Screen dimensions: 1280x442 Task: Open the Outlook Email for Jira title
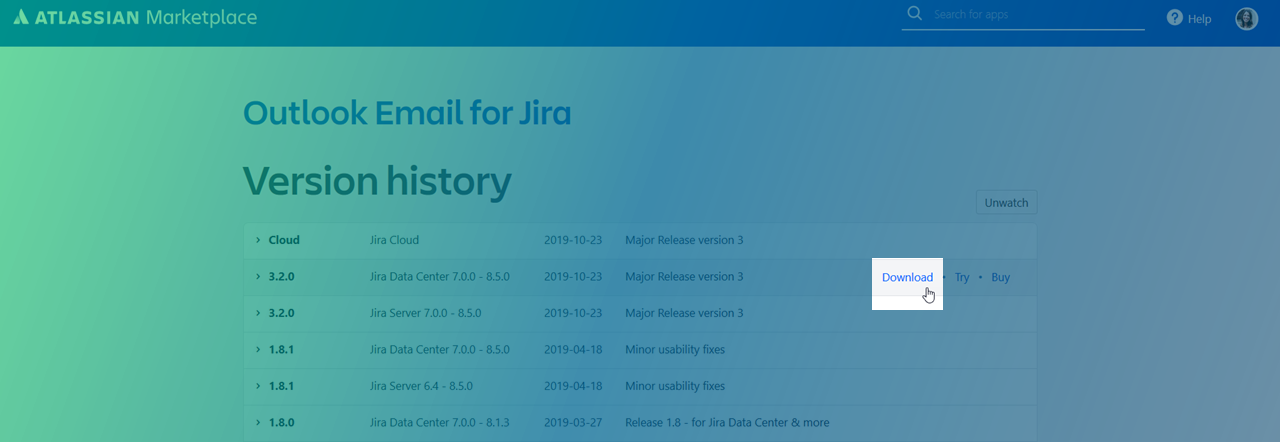tap(407, 113)
